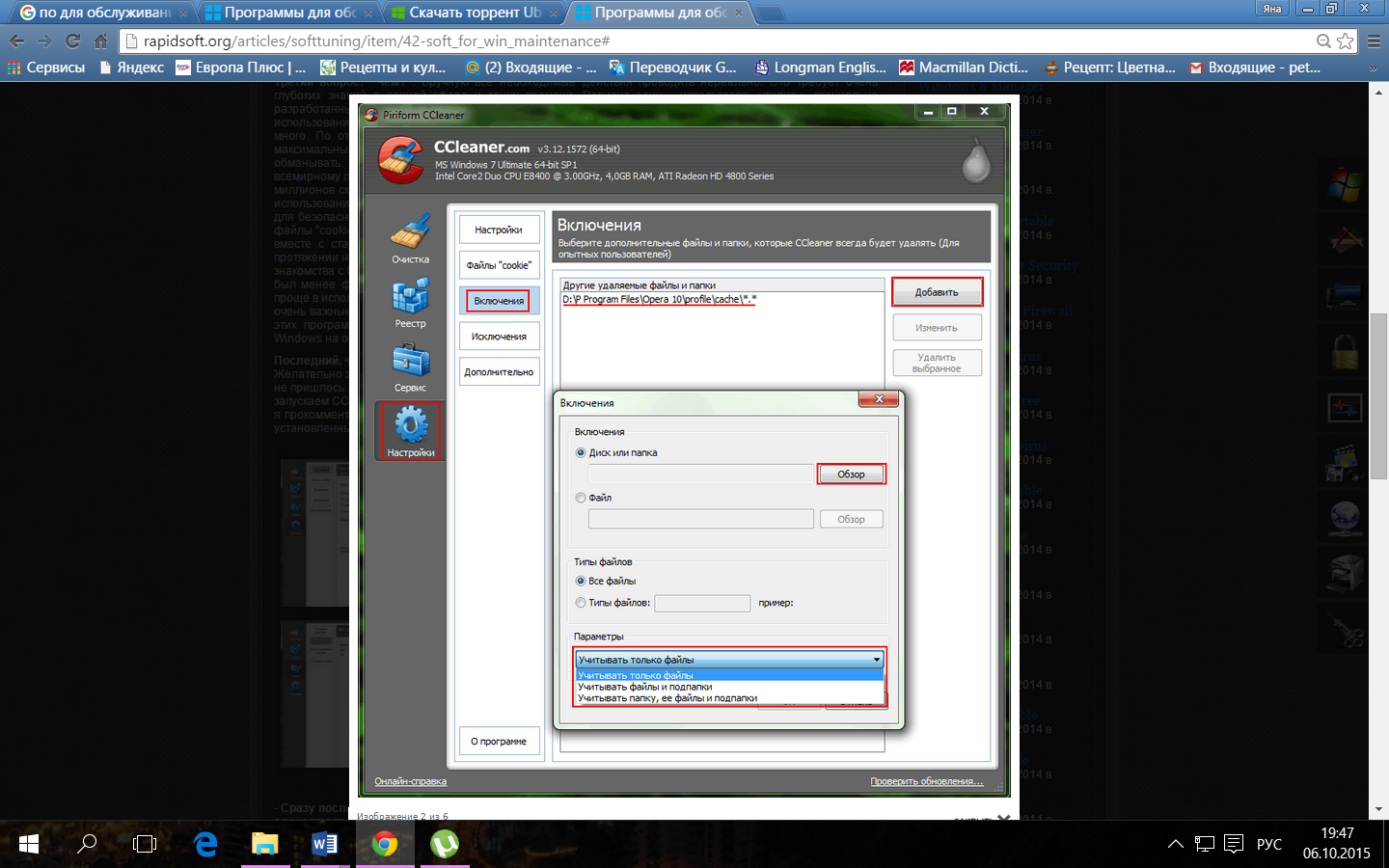This screenshot has height=868, width=1389.
Task: Open the О программе sub-tab
Action: click(x=499, y=742)
